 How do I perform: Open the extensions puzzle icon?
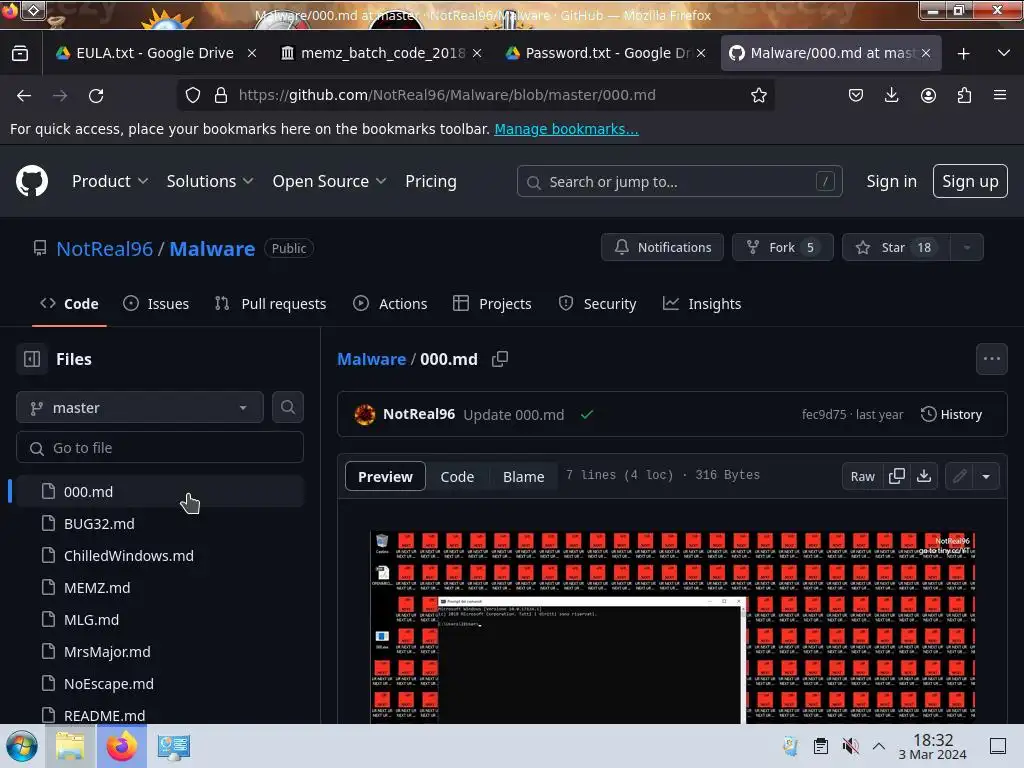pyautogui.click(x=964, y=95)
